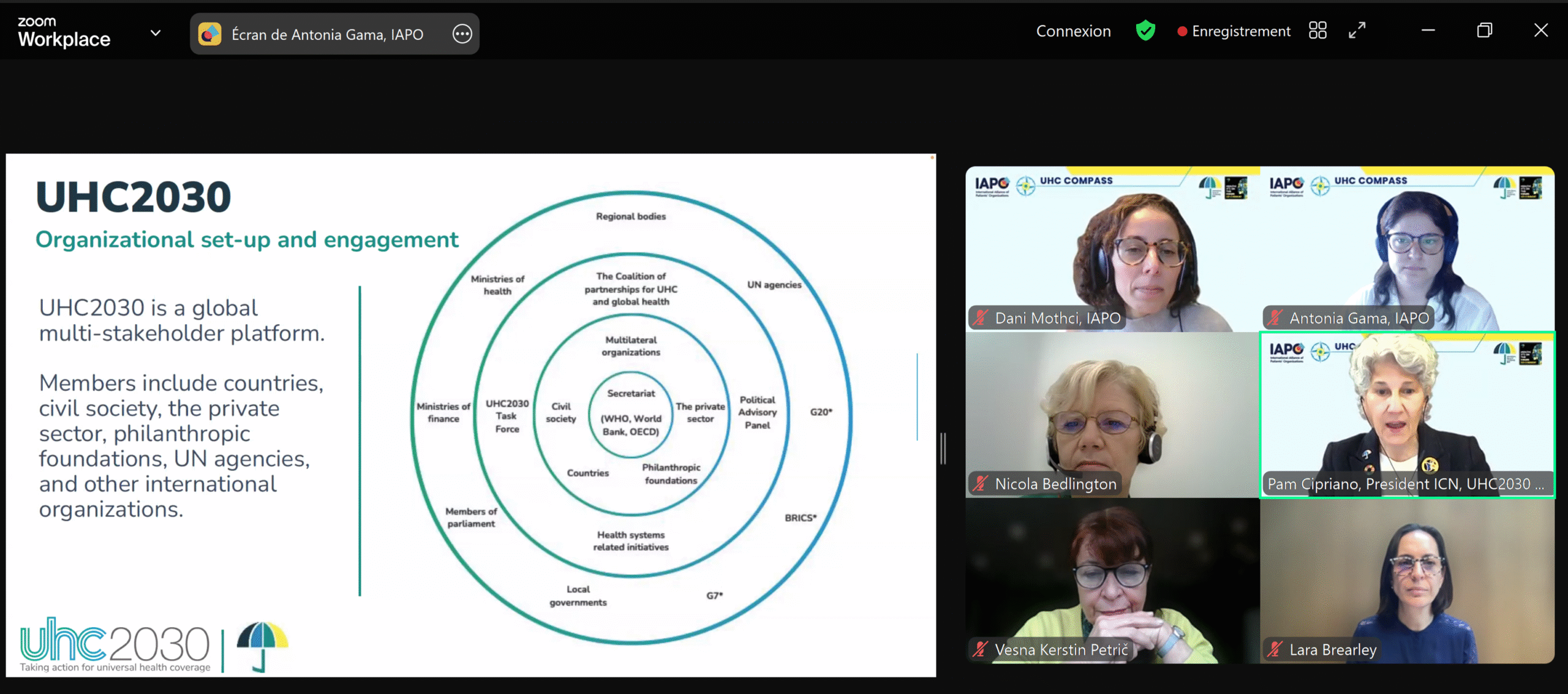1568x694 pixels.
Task: Click 'G7*' label in the diagram
Action: [x=715, y=595]
